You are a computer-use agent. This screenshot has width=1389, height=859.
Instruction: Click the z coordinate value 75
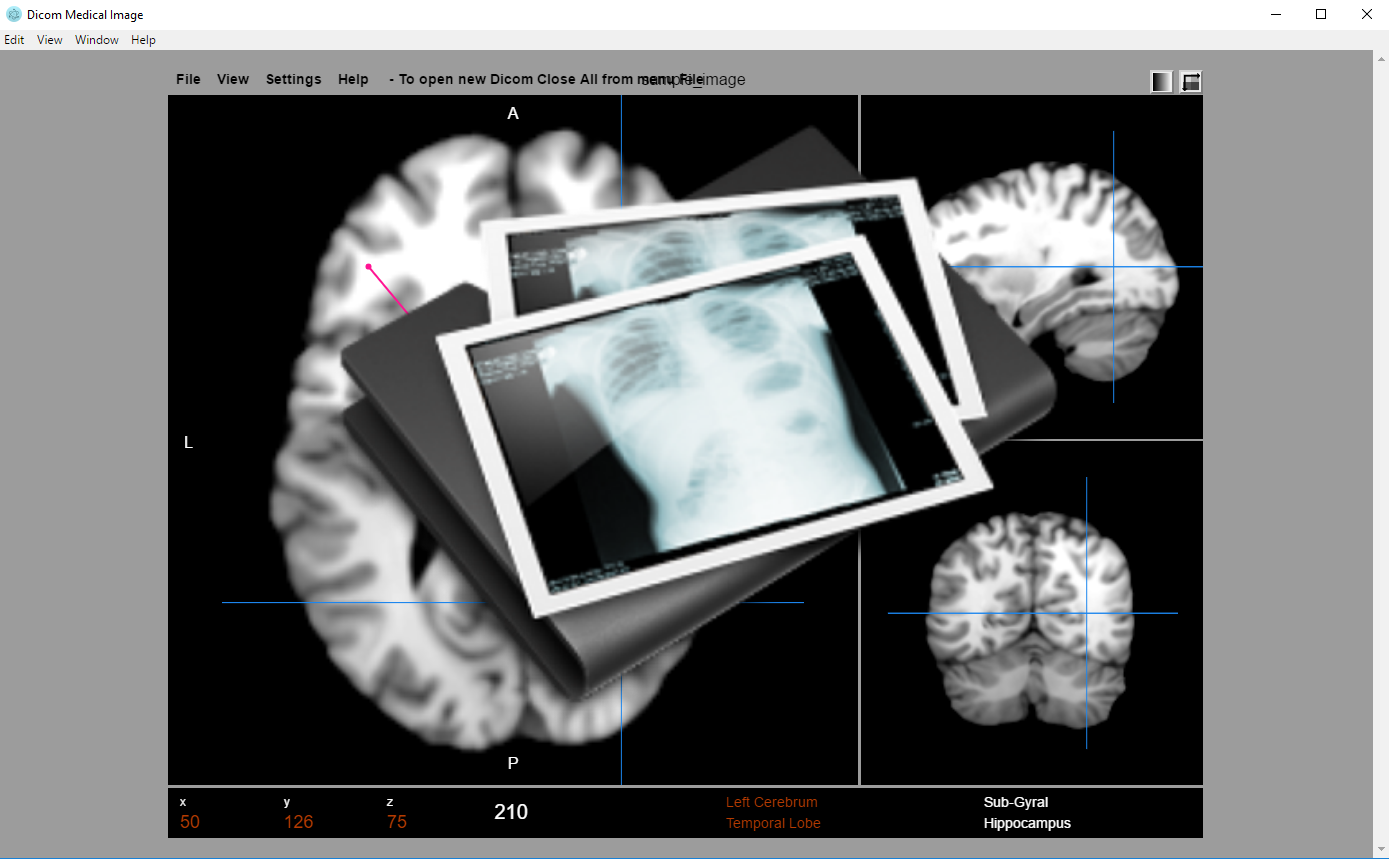(x=397, y=822)
